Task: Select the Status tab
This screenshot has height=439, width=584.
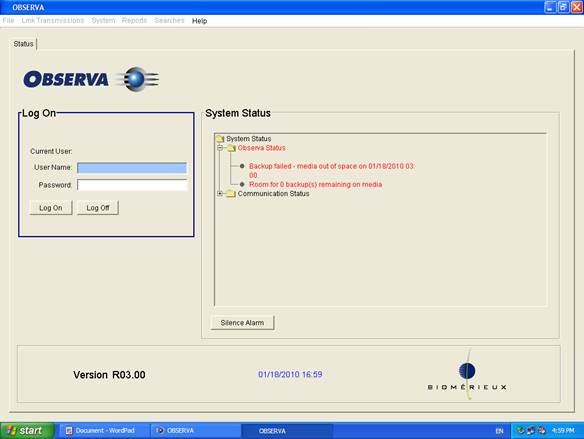Action: pos(23,44)
